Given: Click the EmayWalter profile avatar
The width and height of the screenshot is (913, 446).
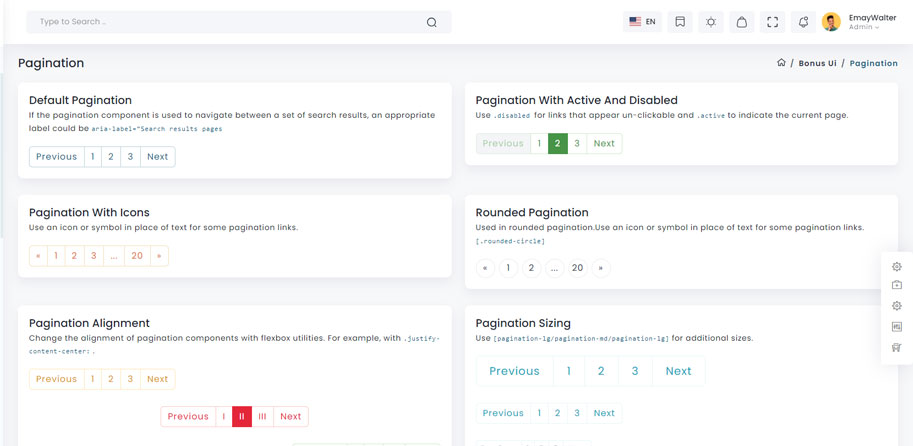Looking at the screenshot, I should click(831, 22).
